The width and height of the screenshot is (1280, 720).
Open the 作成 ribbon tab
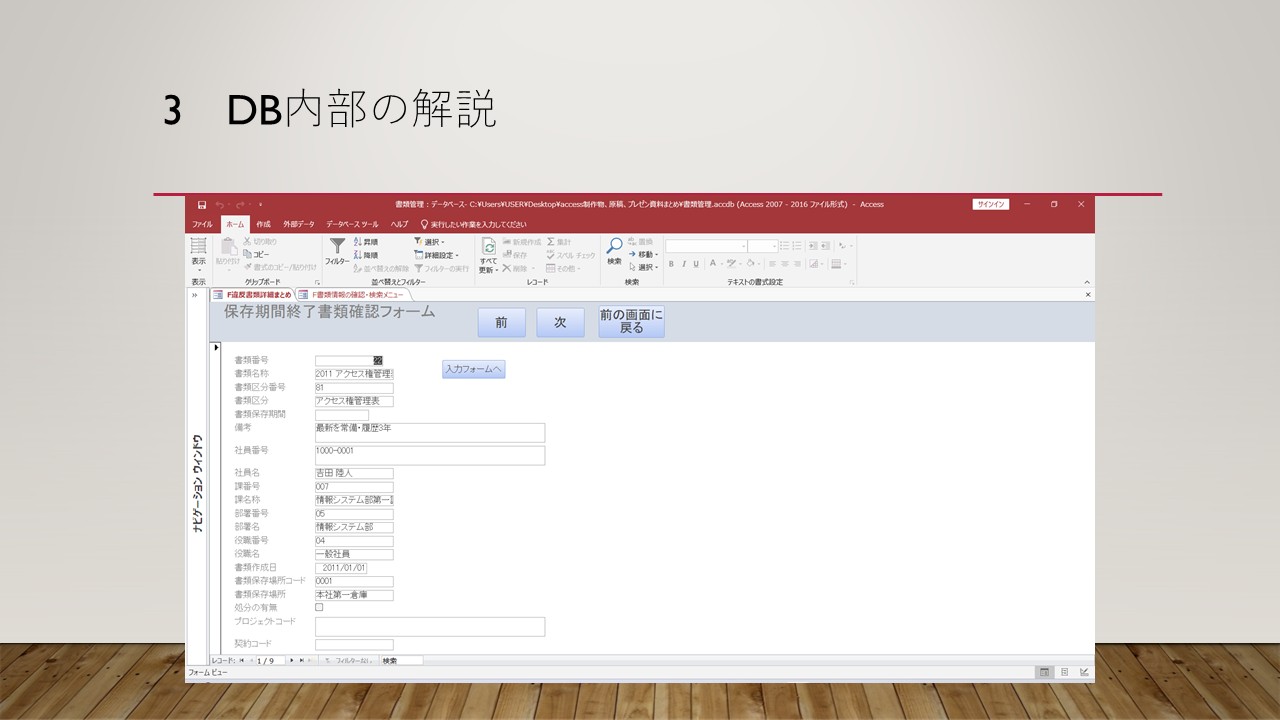point(263,225)
